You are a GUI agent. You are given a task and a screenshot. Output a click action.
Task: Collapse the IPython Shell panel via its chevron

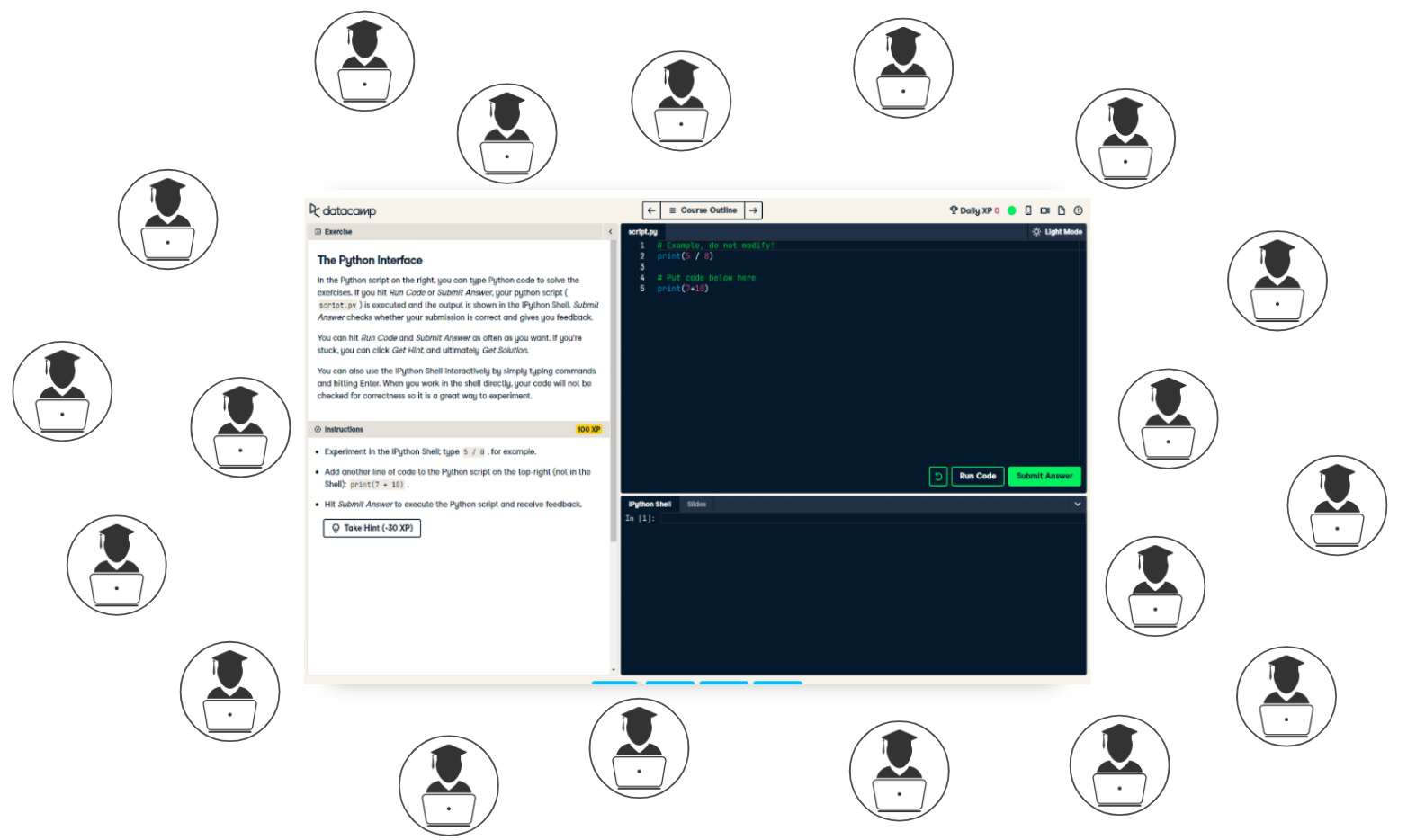coord(1077,505)
